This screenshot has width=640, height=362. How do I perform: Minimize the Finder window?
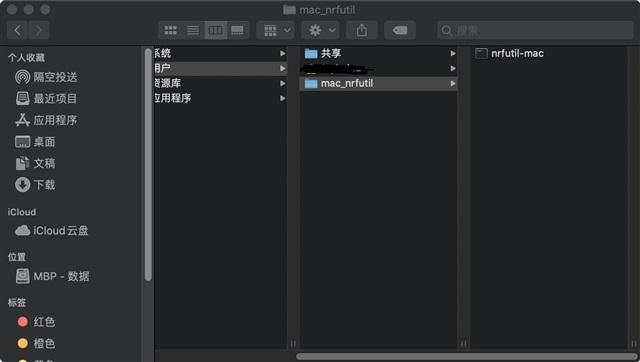pyautogui.click(x=29, y=9)
